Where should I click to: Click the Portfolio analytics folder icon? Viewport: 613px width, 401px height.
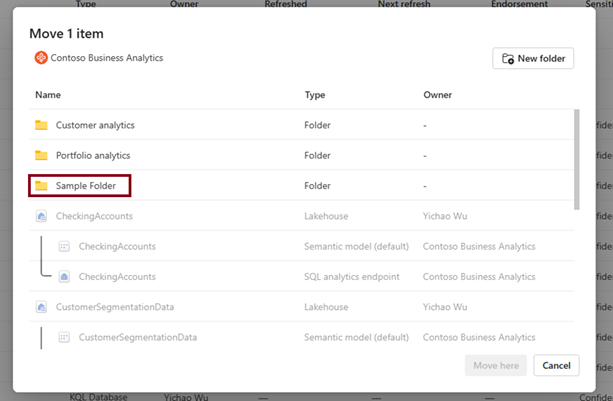pyautogui.click(x=41, y=156)
